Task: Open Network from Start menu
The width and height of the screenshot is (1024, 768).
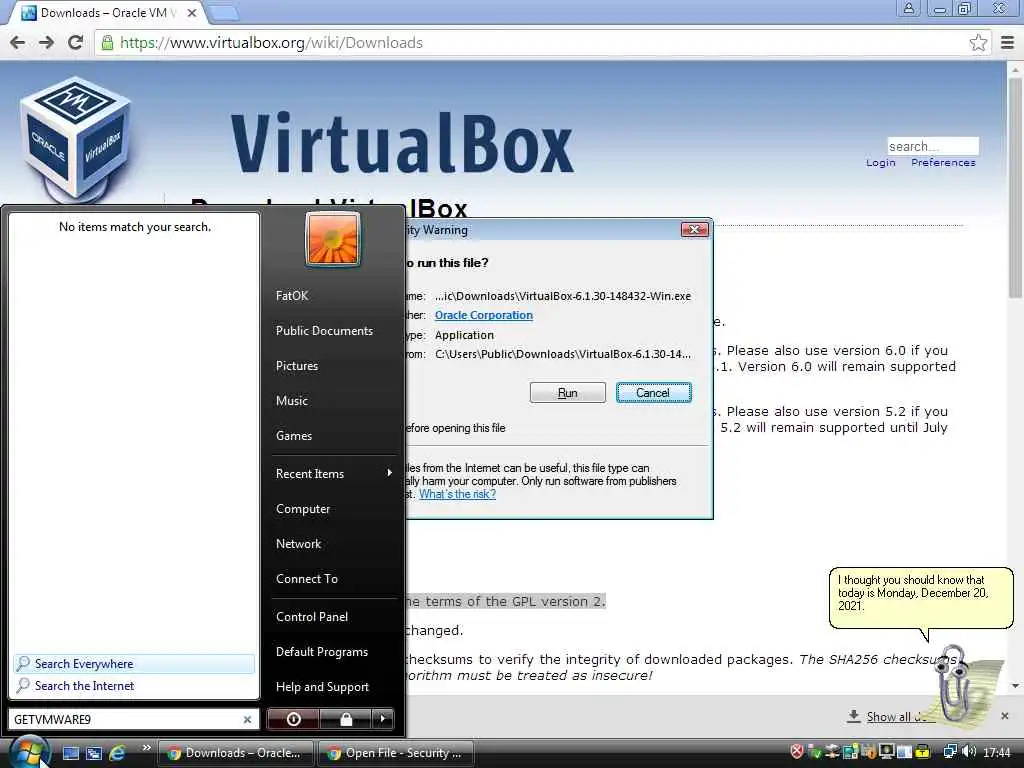Action: pos(298,544)
